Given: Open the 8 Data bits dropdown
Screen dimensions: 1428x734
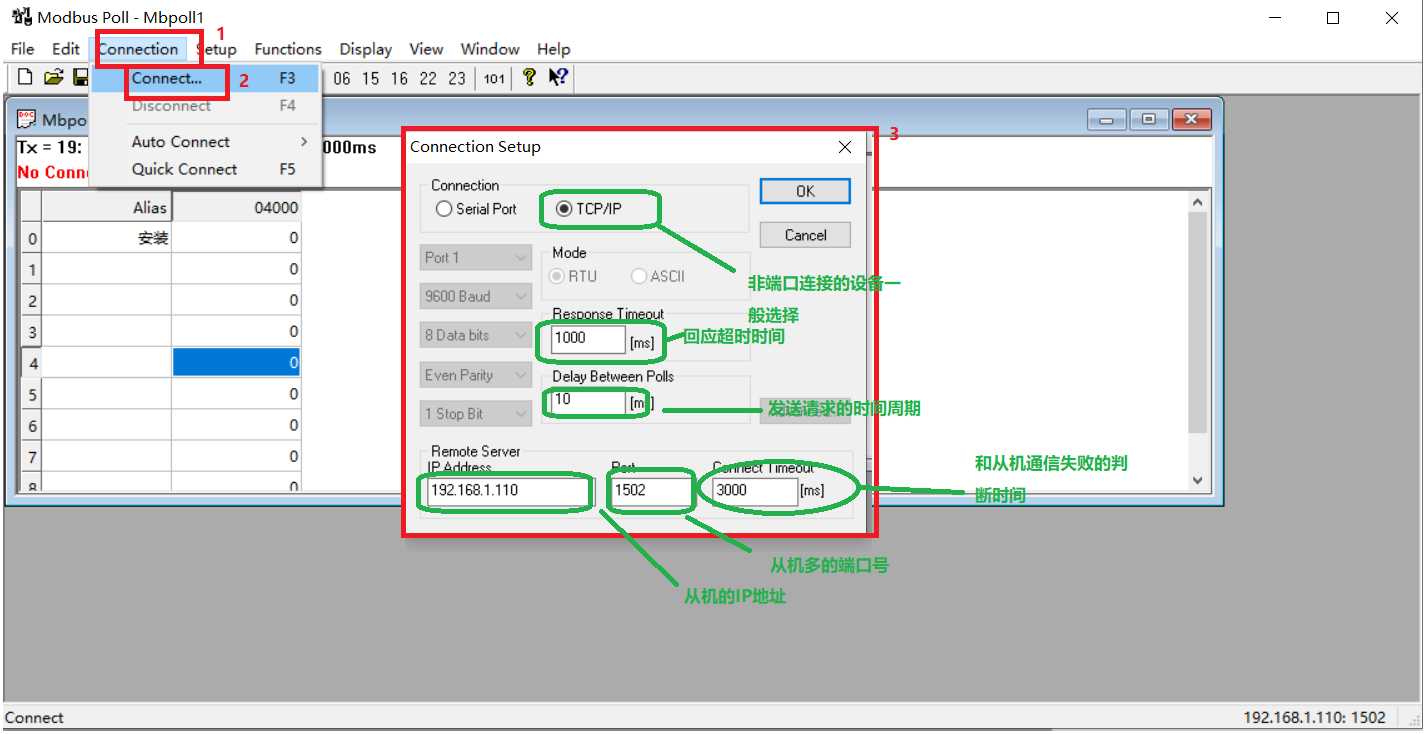Looking at the screenshot, I should 476,336.
